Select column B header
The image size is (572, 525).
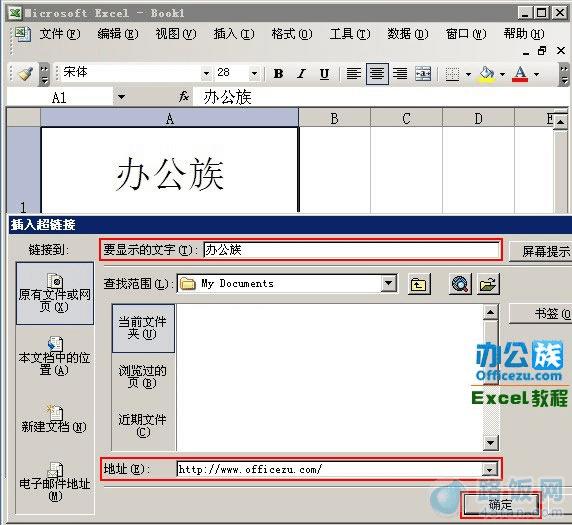pos(335,118)
